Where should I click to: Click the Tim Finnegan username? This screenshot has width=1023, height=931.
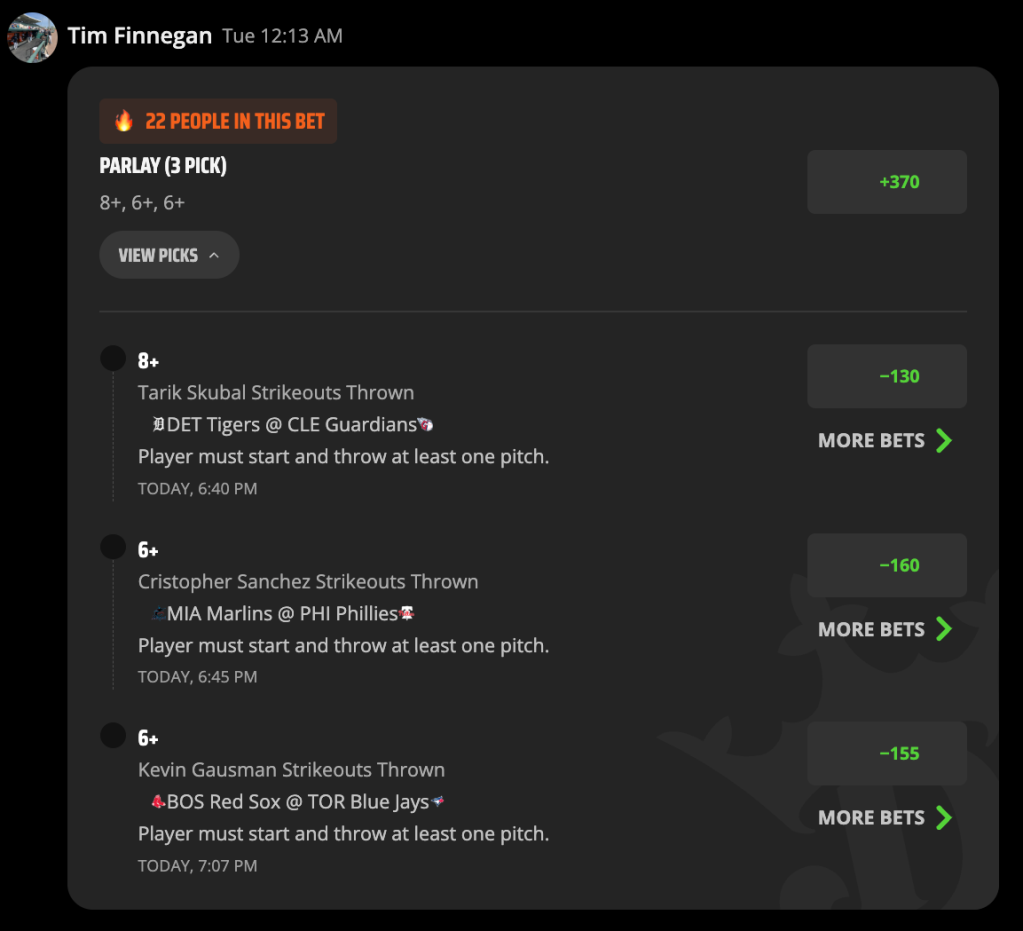140,35
